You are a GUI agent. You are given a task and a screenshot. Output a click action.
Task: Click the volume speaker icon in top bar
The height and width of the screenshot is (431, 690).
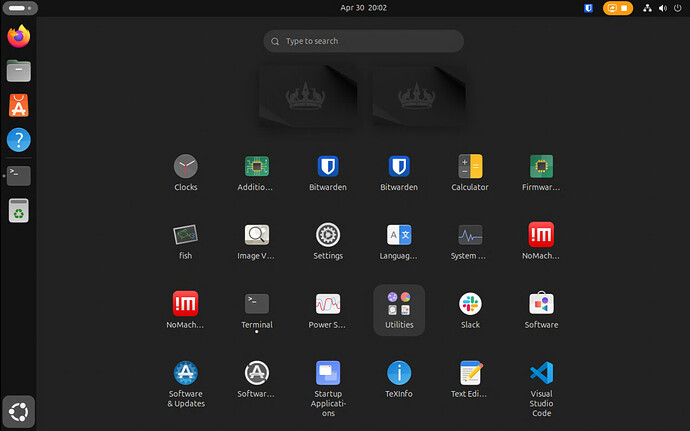pyautogui.click(x=663, y=8)
